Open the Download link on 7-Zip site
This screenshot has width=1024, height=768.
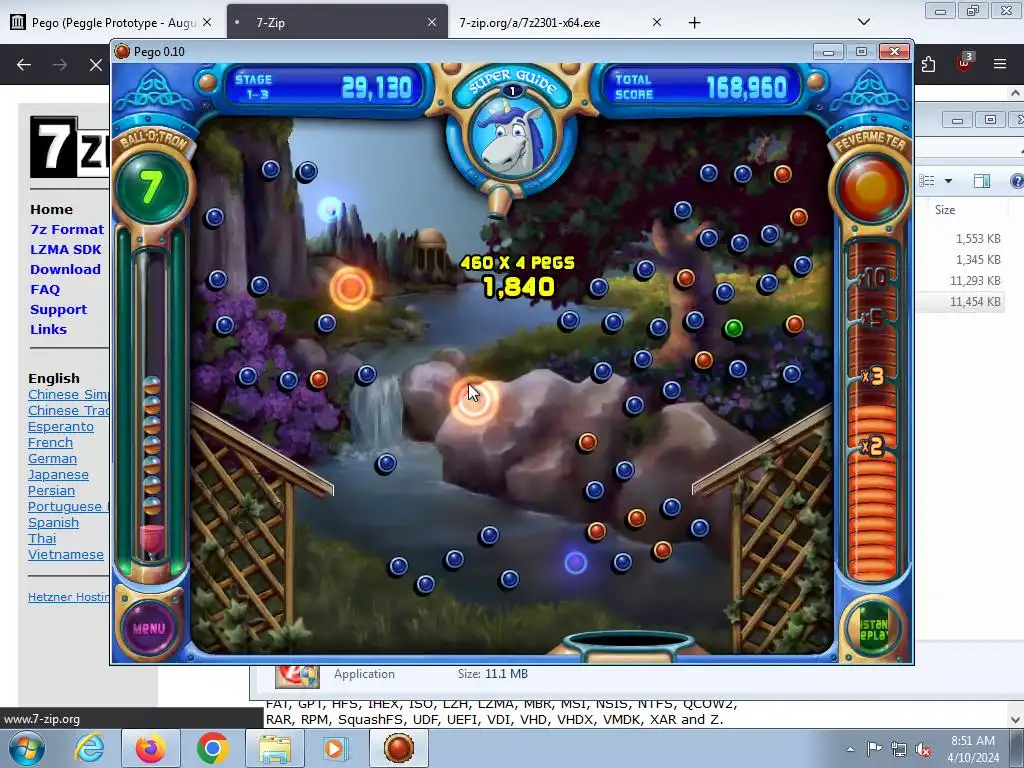pos(65,270)
